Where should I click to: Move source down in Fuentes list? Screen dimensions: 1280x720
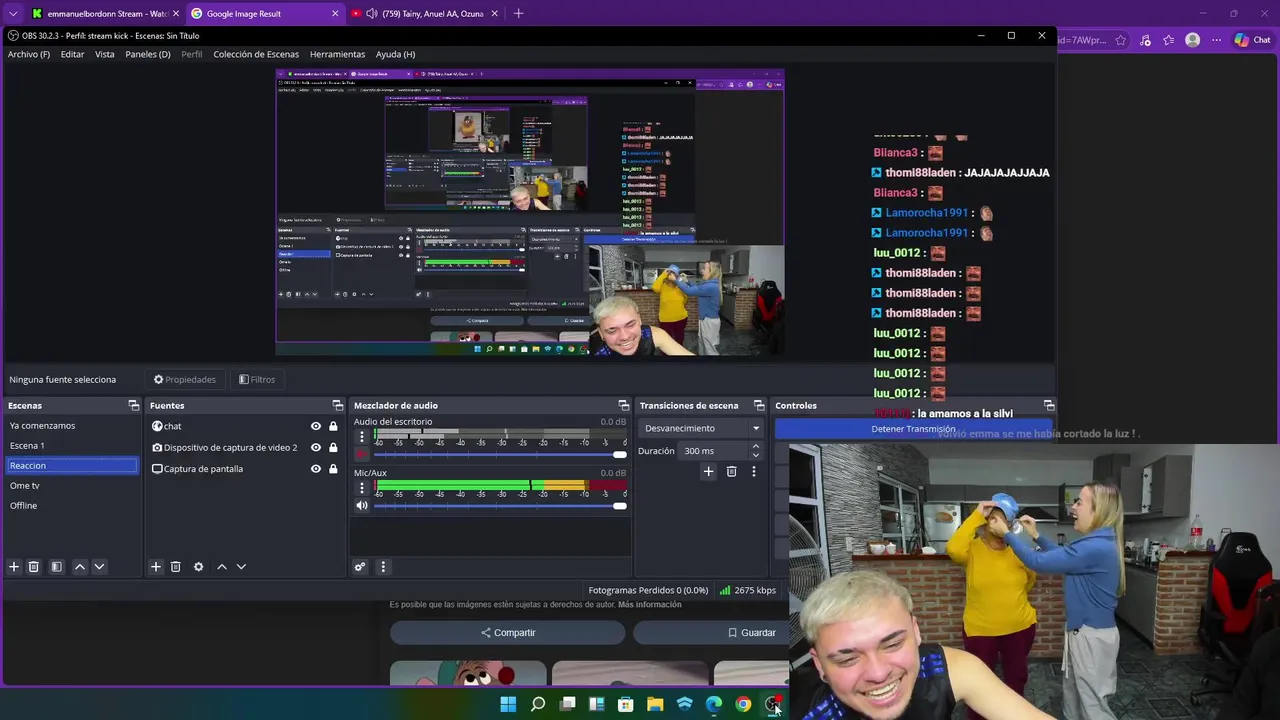click(241, 567)
